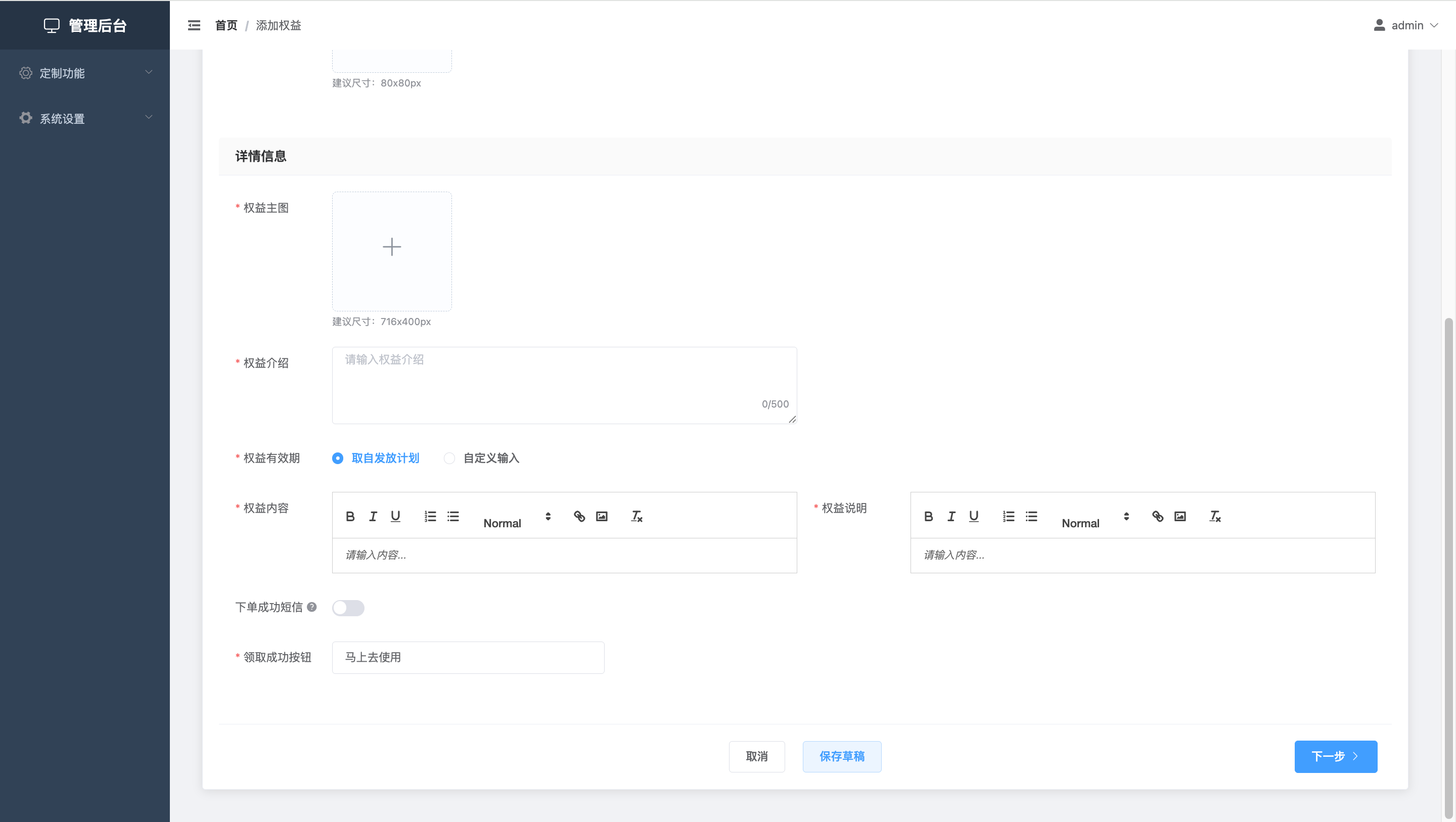Insert bullet list in 权益内容 editor

click(x=453, y=516)
